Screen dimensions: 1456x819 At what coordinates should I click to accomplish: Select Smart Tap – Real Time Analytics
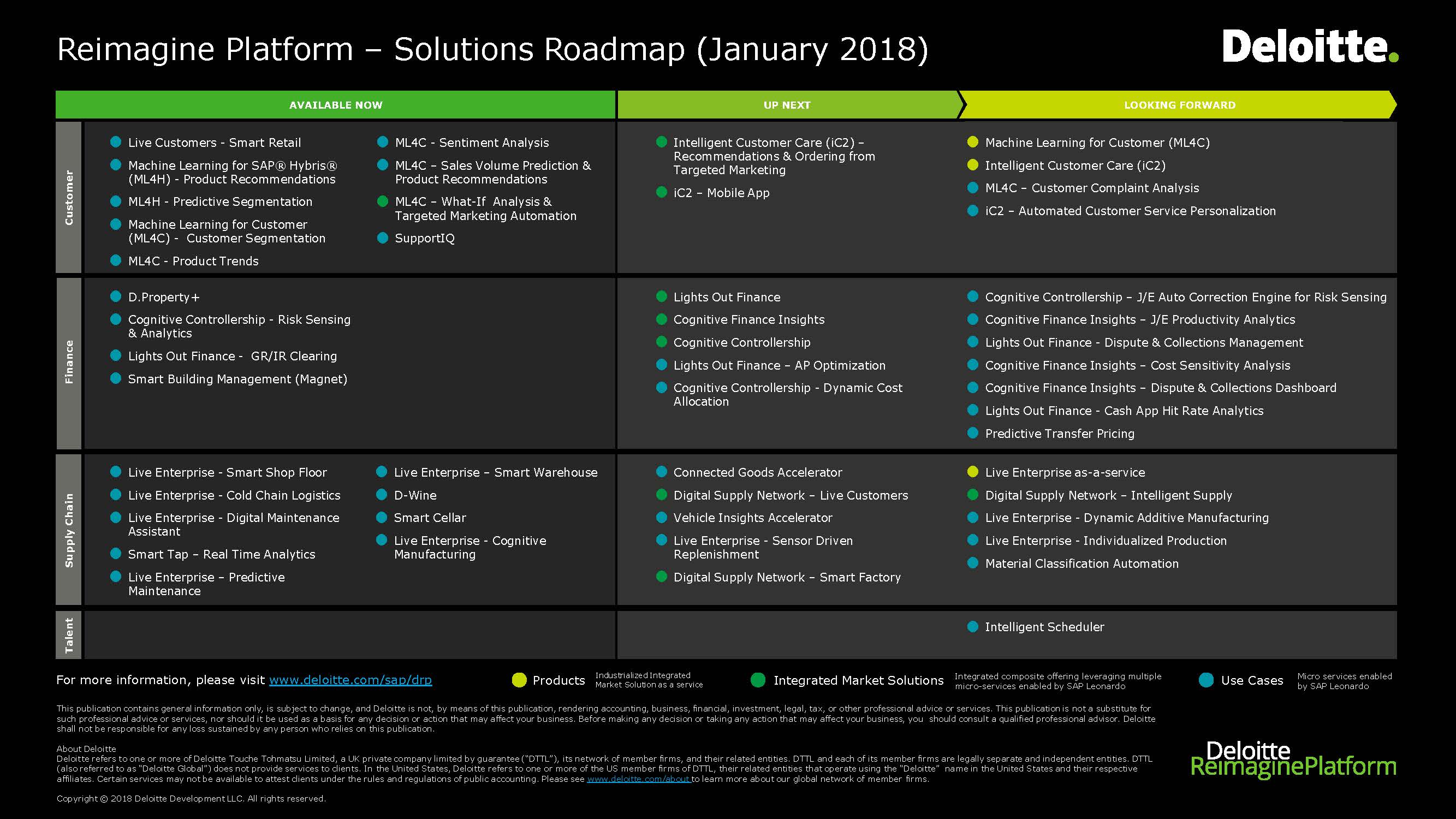click(x=222, y=555)
